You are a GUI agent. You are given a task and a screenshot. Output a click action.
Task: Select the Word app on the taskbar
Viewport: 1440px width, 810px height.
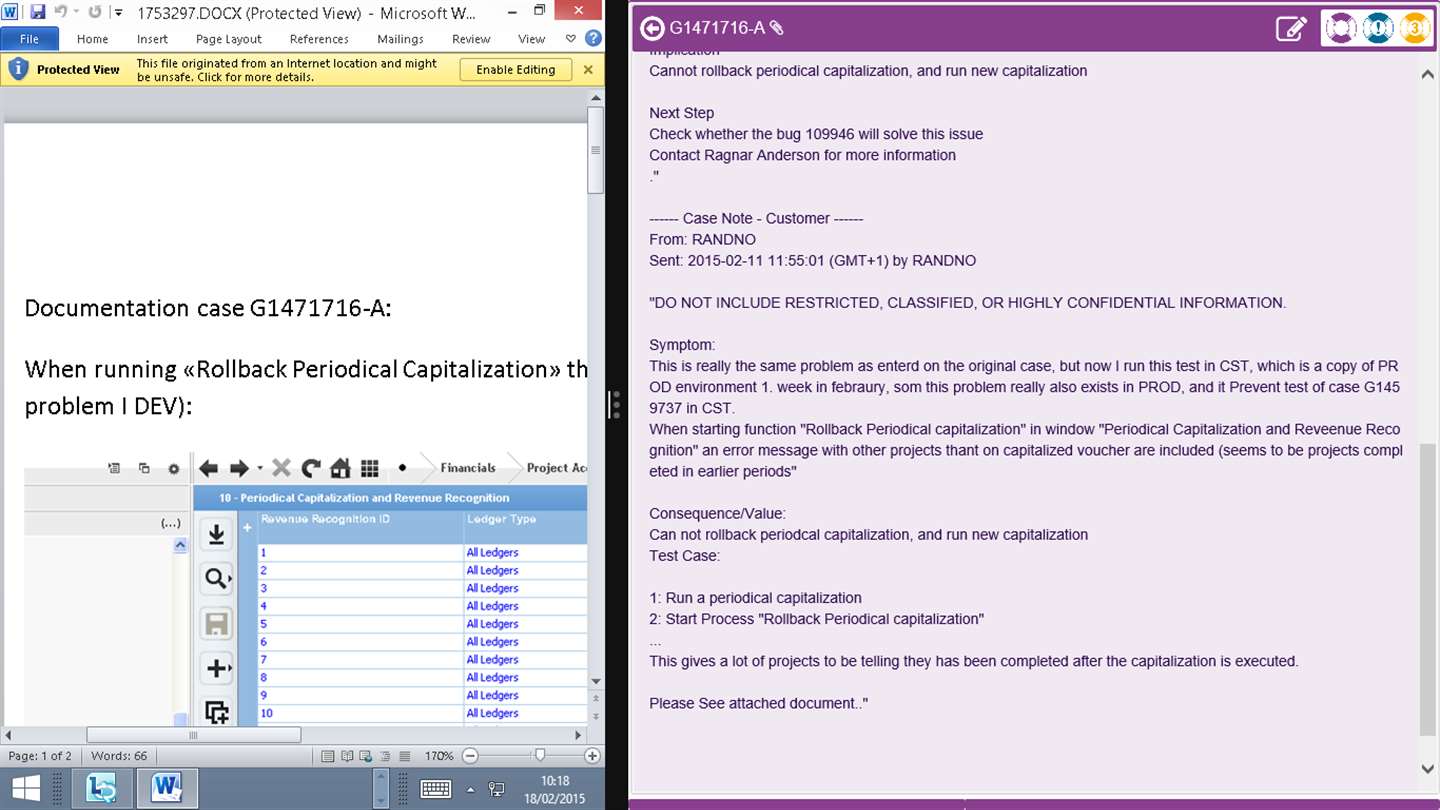pos(166,789)
